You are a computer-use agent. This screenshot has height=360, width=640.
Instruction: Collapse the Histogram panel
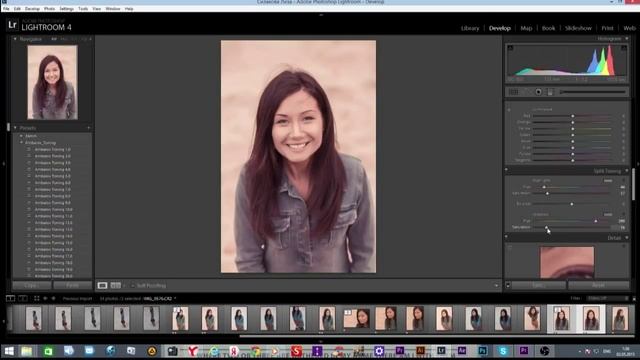pos(627,39)
